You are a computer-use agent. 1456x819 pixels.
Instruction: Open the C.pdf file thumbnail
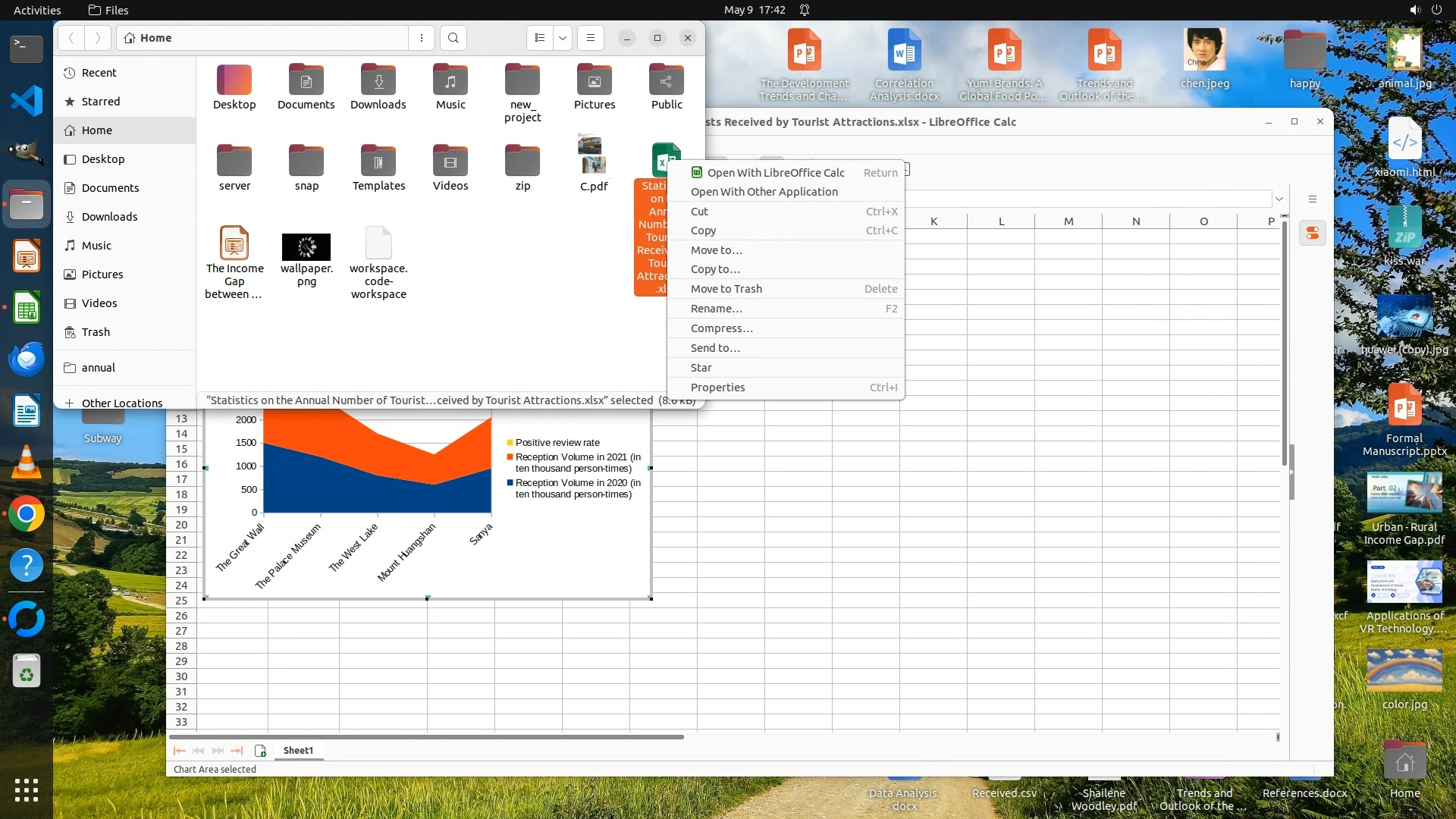(x=593, y=155)
